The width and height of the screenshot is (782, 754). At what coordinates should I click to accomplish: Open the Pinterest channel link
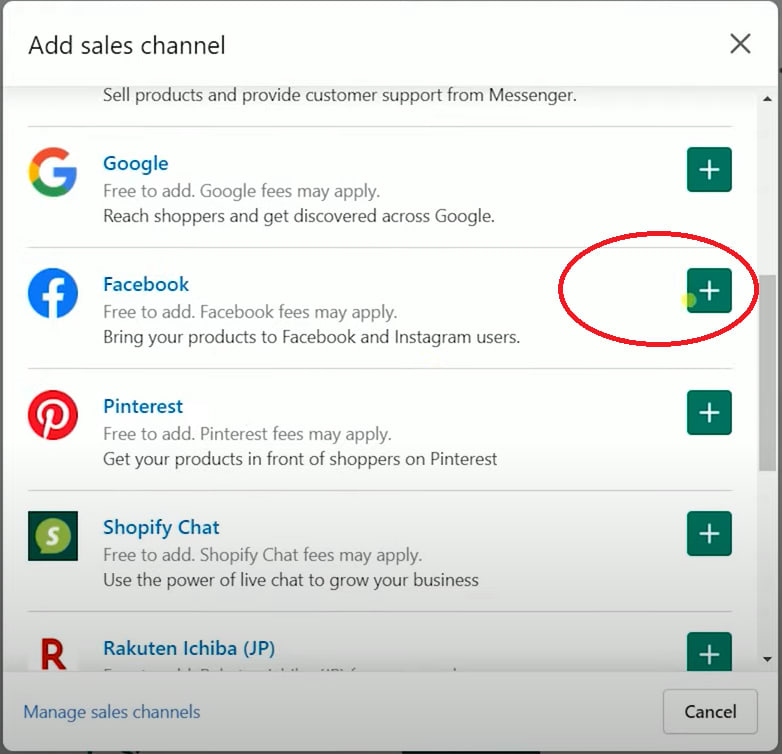point(143,406)
